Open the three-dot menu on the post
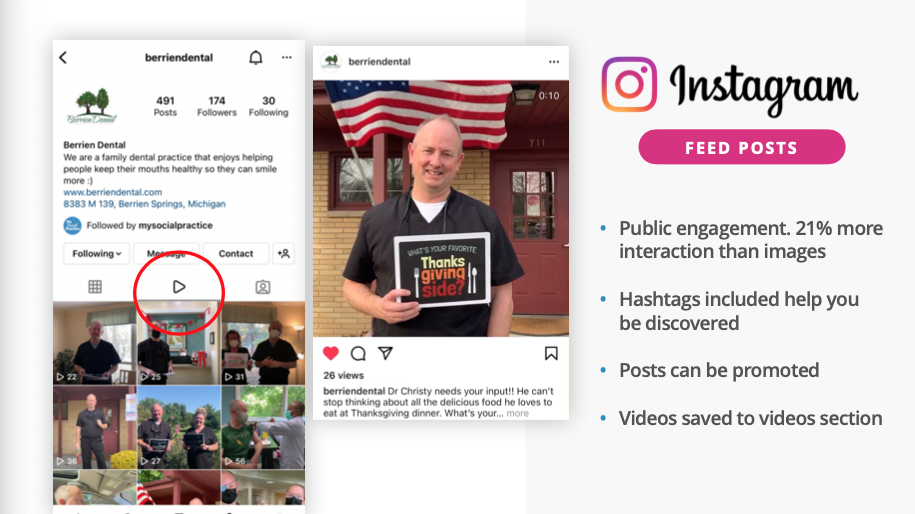The height and width of the screenshot is (514, 915). pos(554,61)
